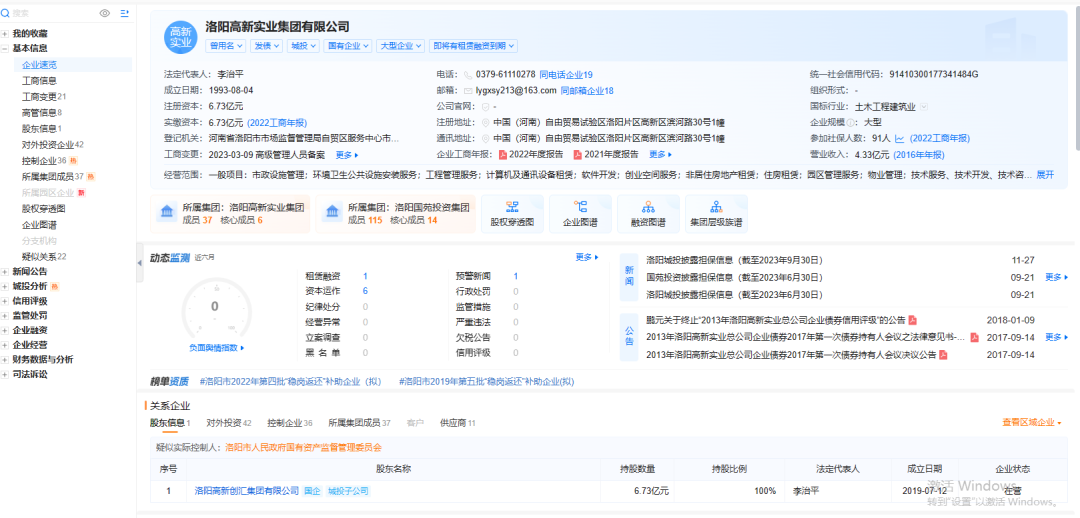
Task: Switch to the 供应商 tab
Action: pos(457,423)
